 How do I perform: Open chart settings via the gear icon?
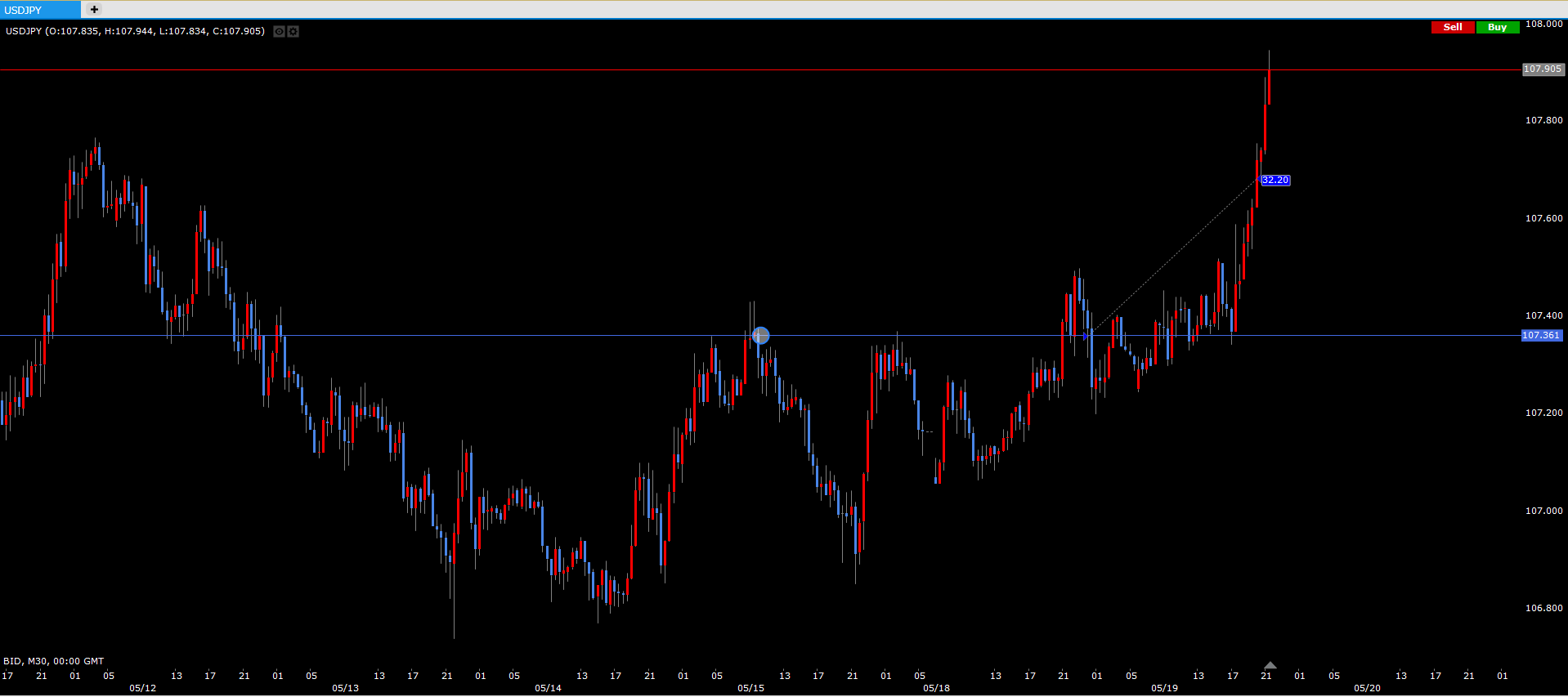point(293,32)
